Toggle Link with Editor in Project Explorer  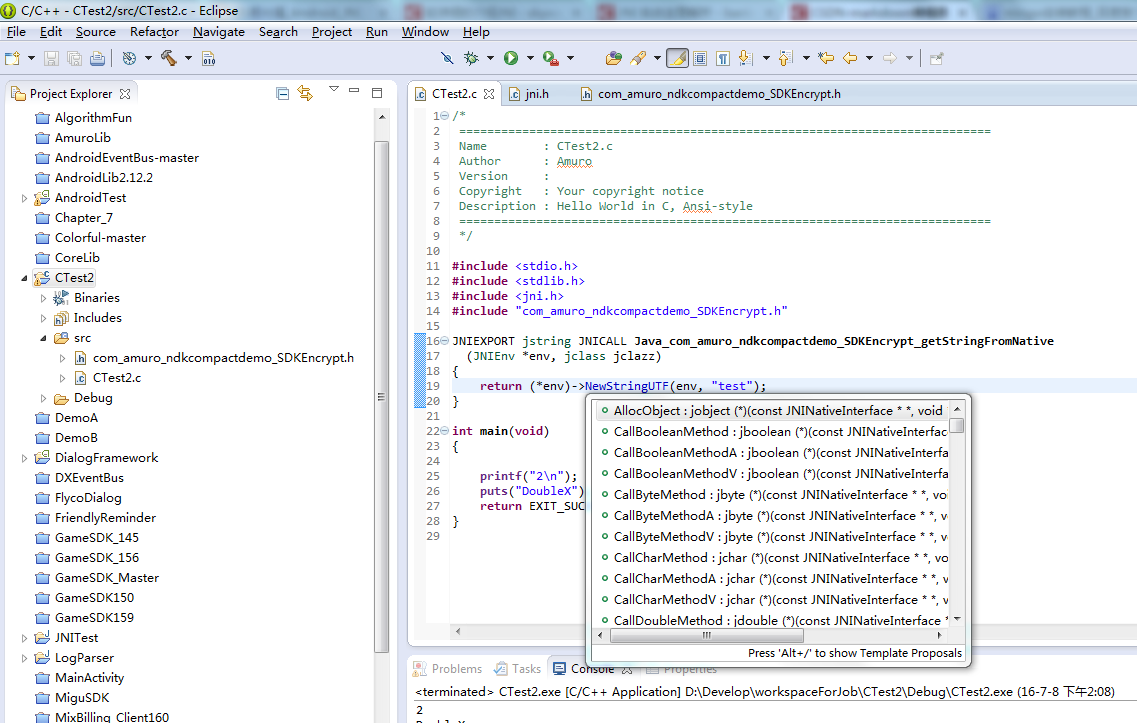(305, 93)
